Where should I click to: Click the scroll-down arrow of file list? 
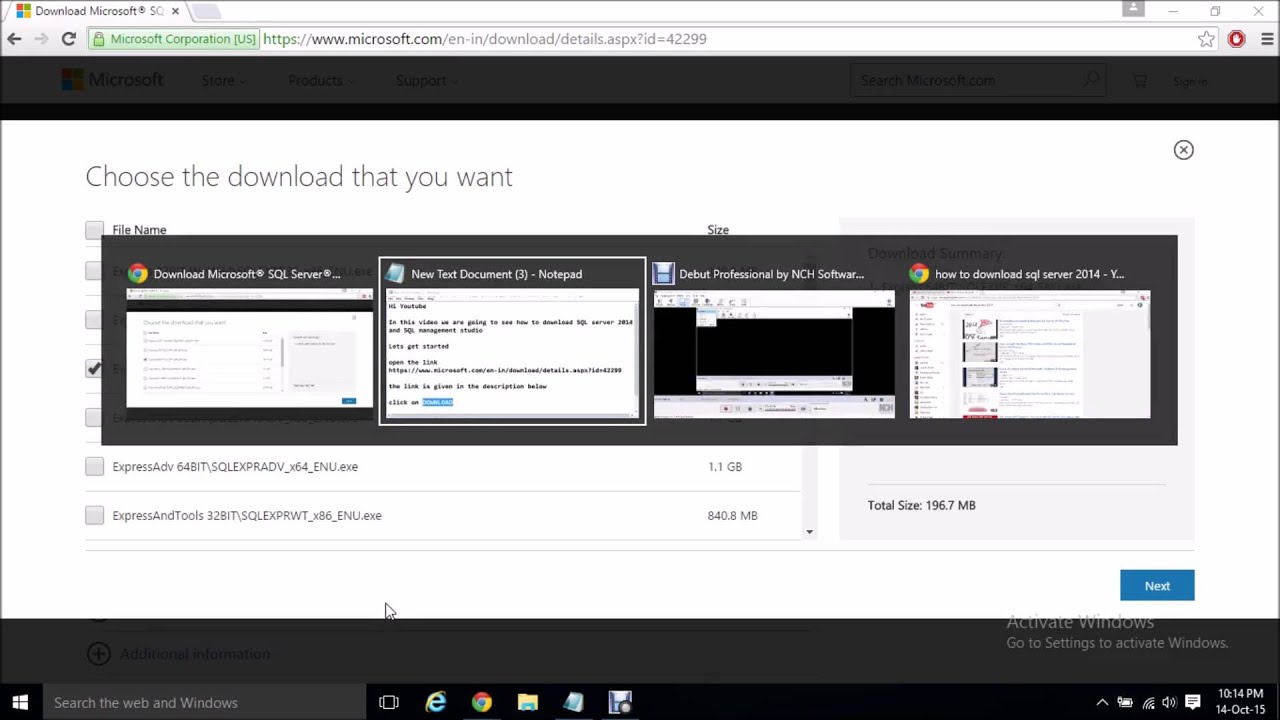click(809, 532)
